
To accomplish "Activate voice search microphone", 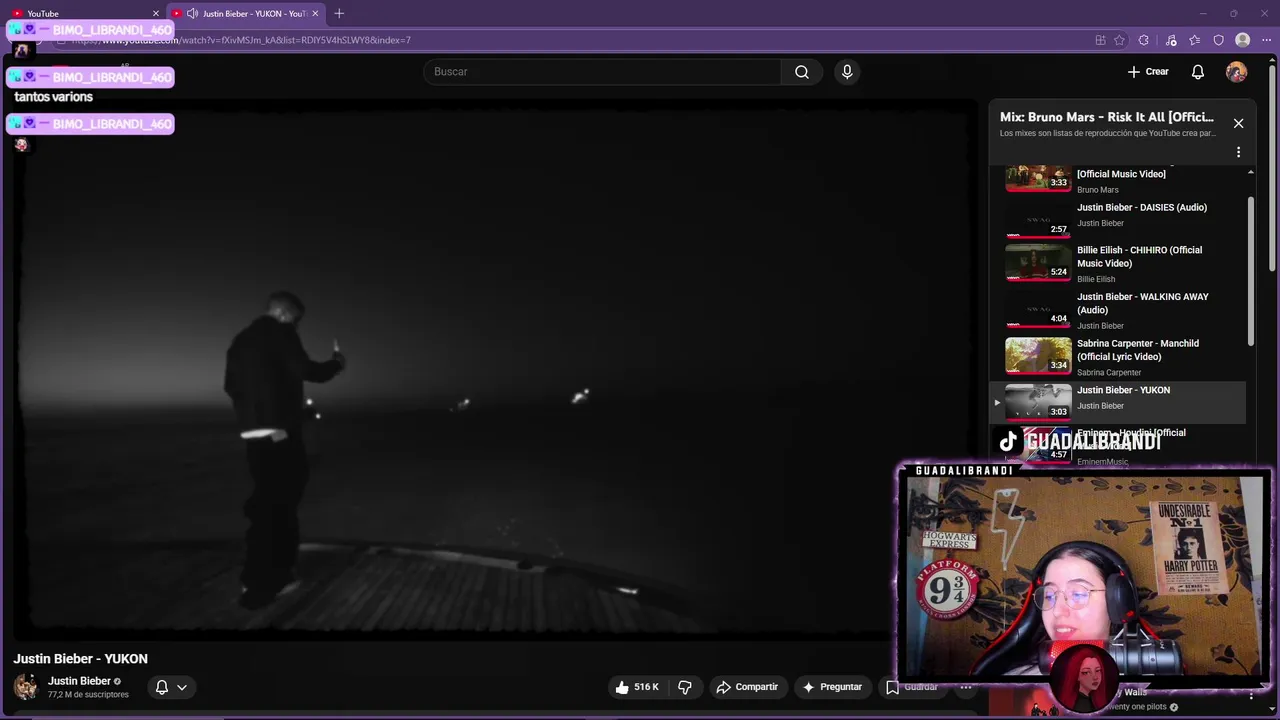I will pos(847,72).
